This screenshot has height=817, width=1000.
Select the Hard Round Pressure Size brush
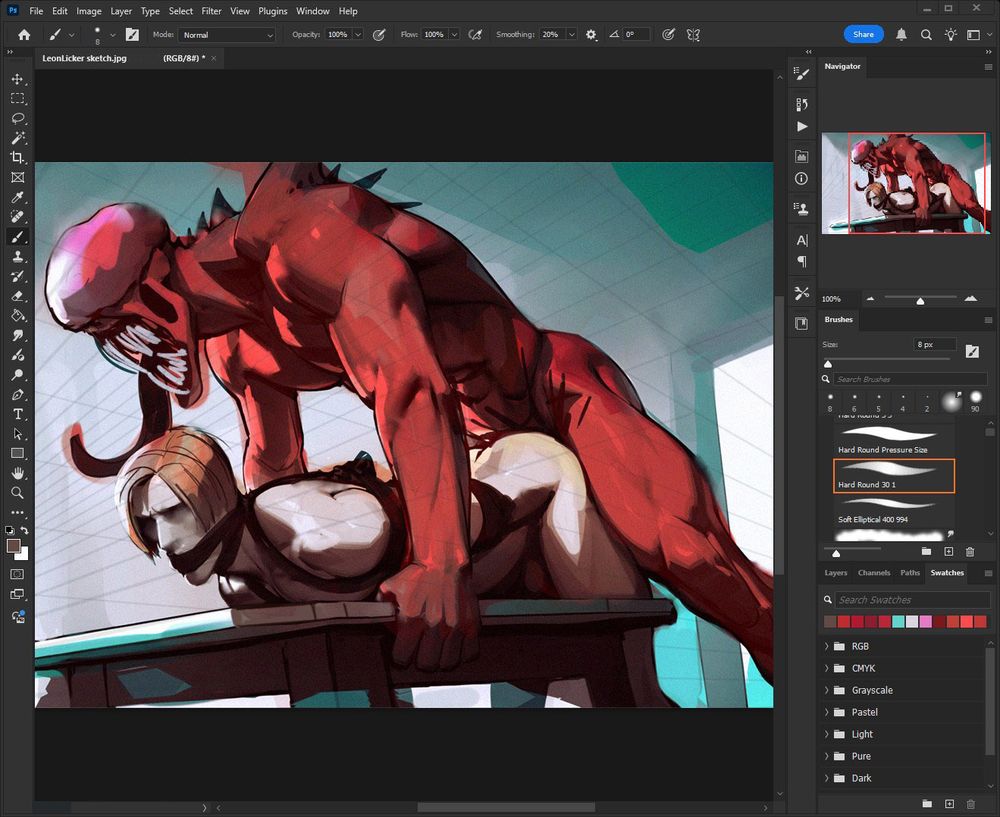click(x=893, y=441)
